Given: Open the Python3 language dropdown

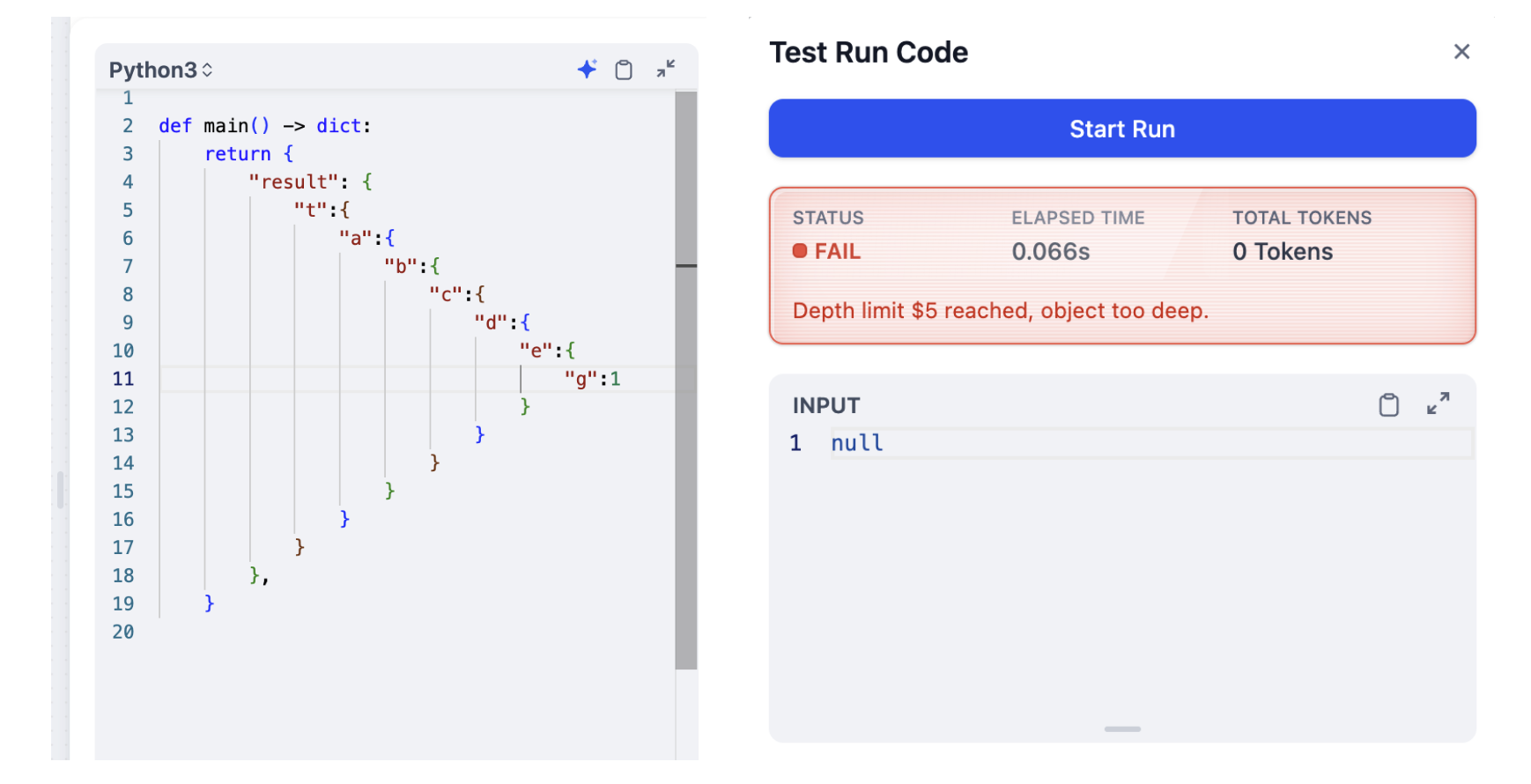Looking at the screenshot, I should tap(161, 70).
